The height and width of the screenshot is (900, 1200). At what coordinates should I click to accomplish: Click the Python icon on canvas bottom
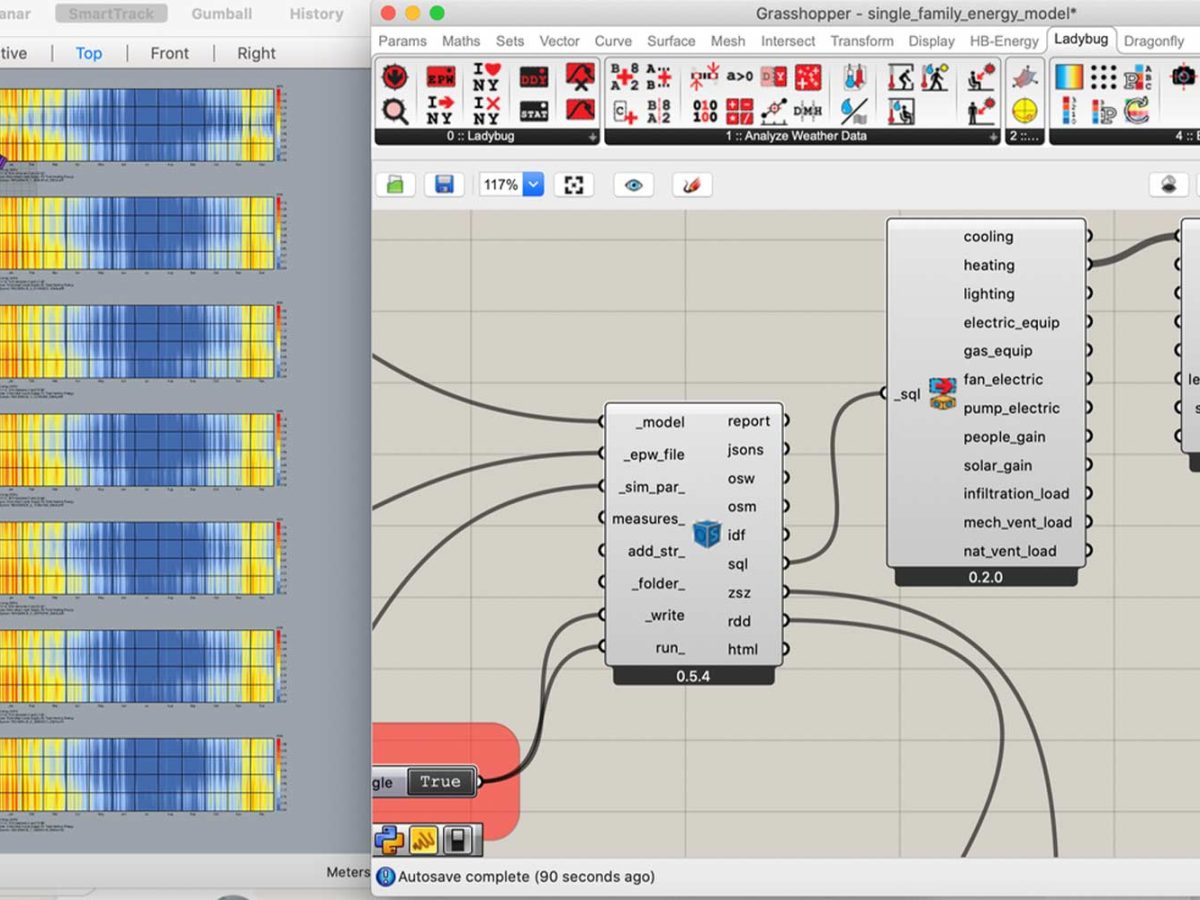(389, 840)
